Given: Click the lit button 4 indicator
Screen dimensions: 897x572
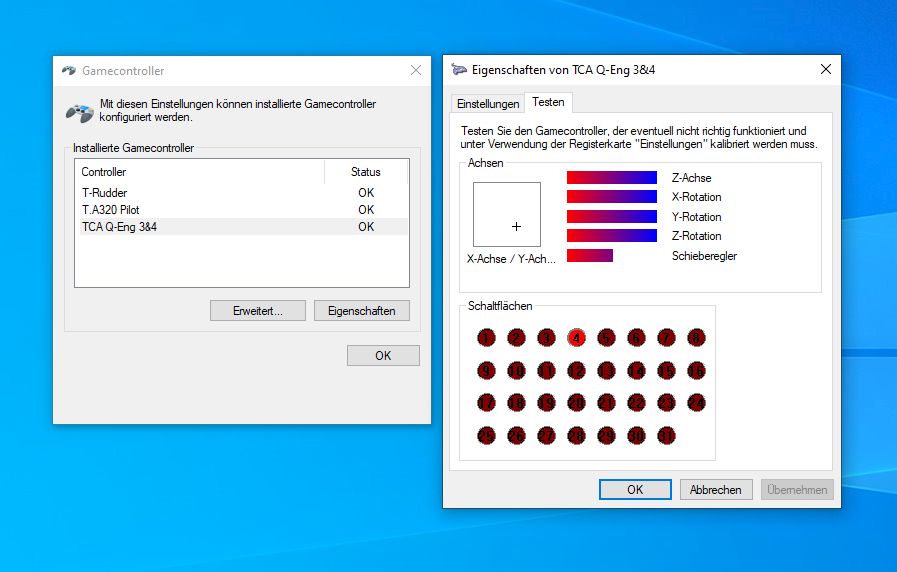Looking at the screenshot, I should (x=576, y=338).
